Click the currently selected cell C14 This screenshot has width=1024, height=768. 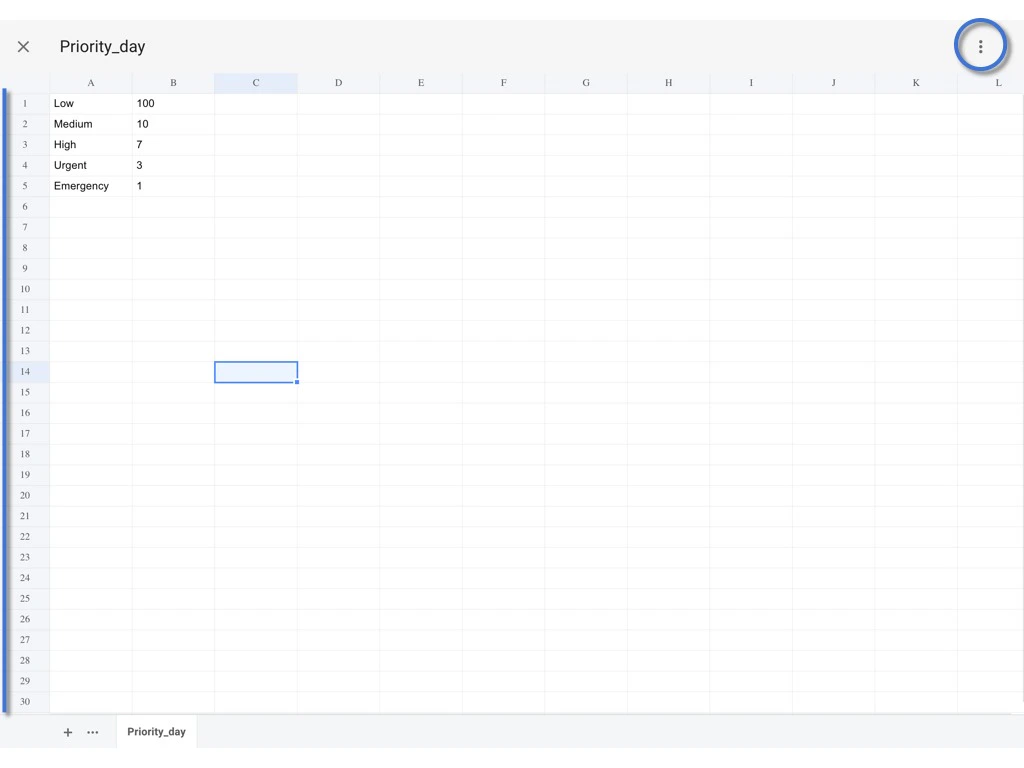click(255, 371)
